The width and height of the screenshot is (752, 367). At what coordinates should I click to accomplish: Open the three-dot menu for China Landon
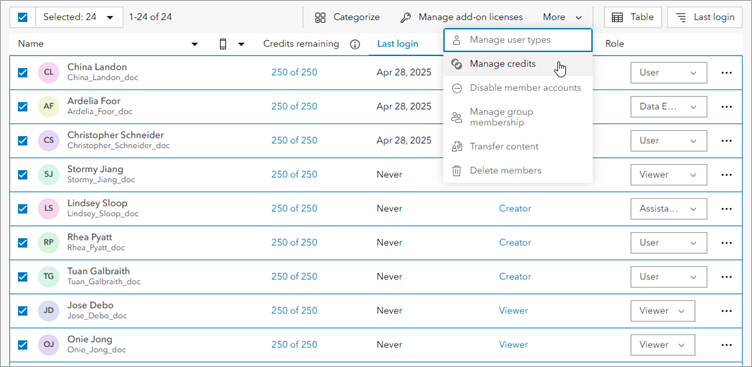(727, 72)
